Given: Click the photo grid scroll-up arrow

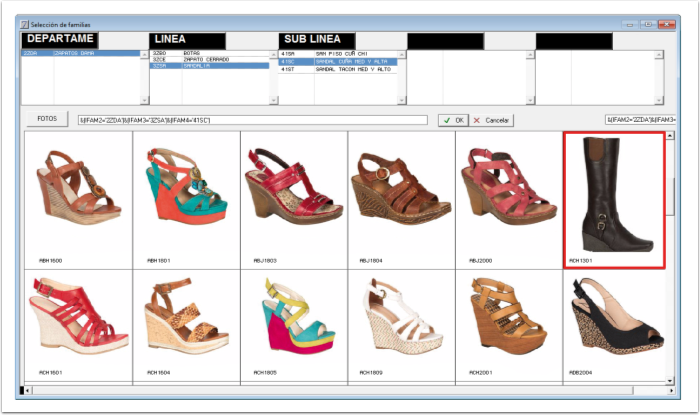Looking at the screenshot, I should click(670, 135).
